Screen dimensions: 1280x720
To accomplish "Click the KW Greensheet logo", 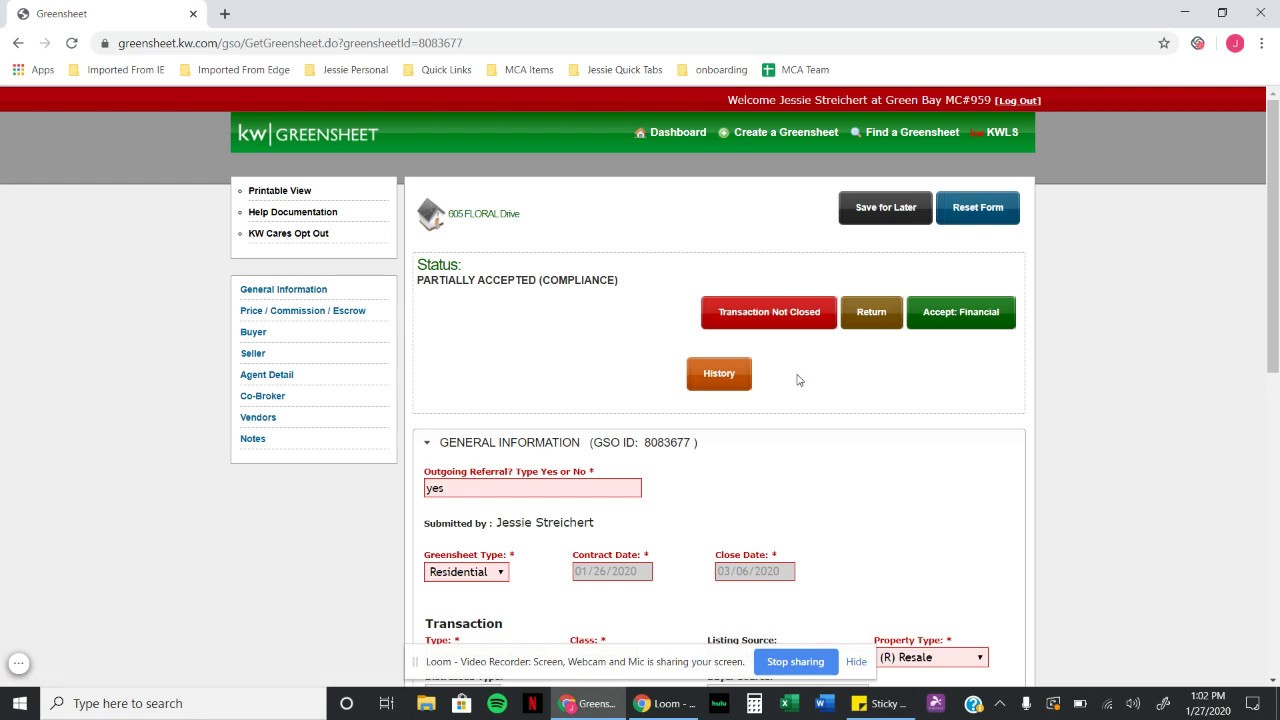I will [x=308, y=134].
